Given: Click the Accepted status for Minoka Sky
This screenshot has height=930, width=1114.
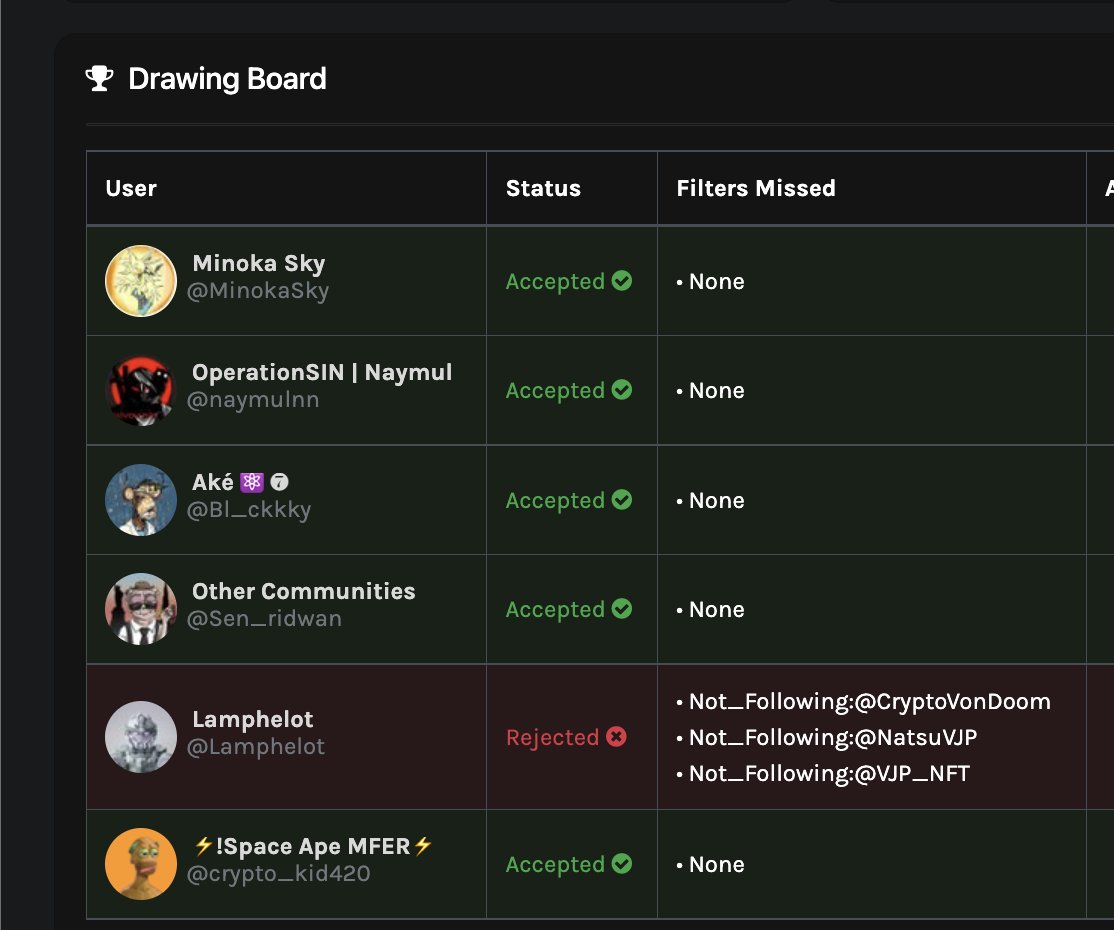Looking at the screenshot, I should pyautogui.click(x=555, y=281).
